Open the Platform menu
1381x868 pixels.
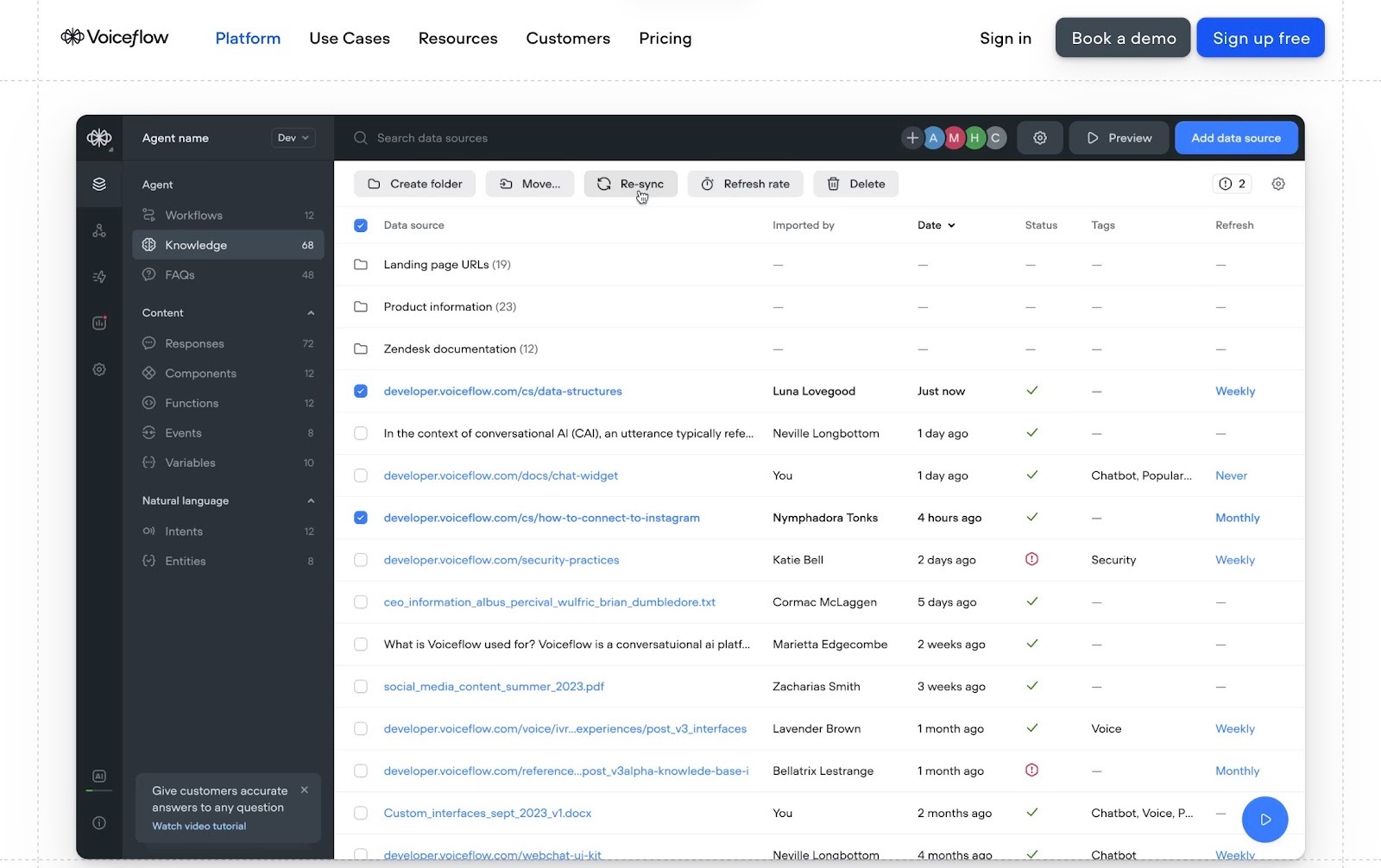248,38
